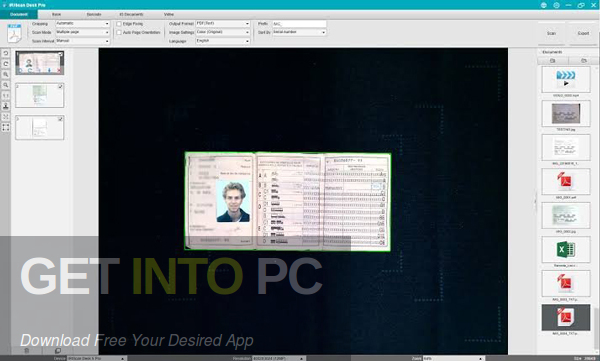Open the second red PDF document icon
The image size is (600, 361).
click(566, 284)
